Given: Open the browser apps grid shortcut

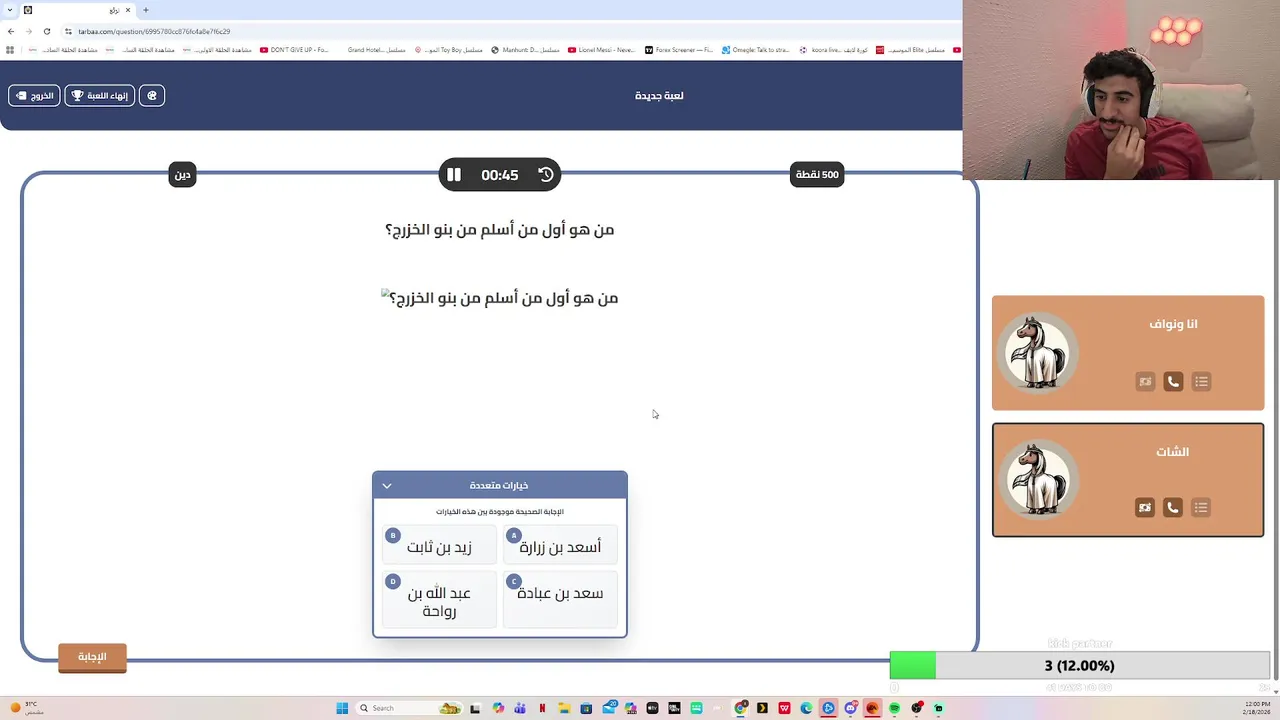Looking at the screenshot, I should [x=10, y=49].
